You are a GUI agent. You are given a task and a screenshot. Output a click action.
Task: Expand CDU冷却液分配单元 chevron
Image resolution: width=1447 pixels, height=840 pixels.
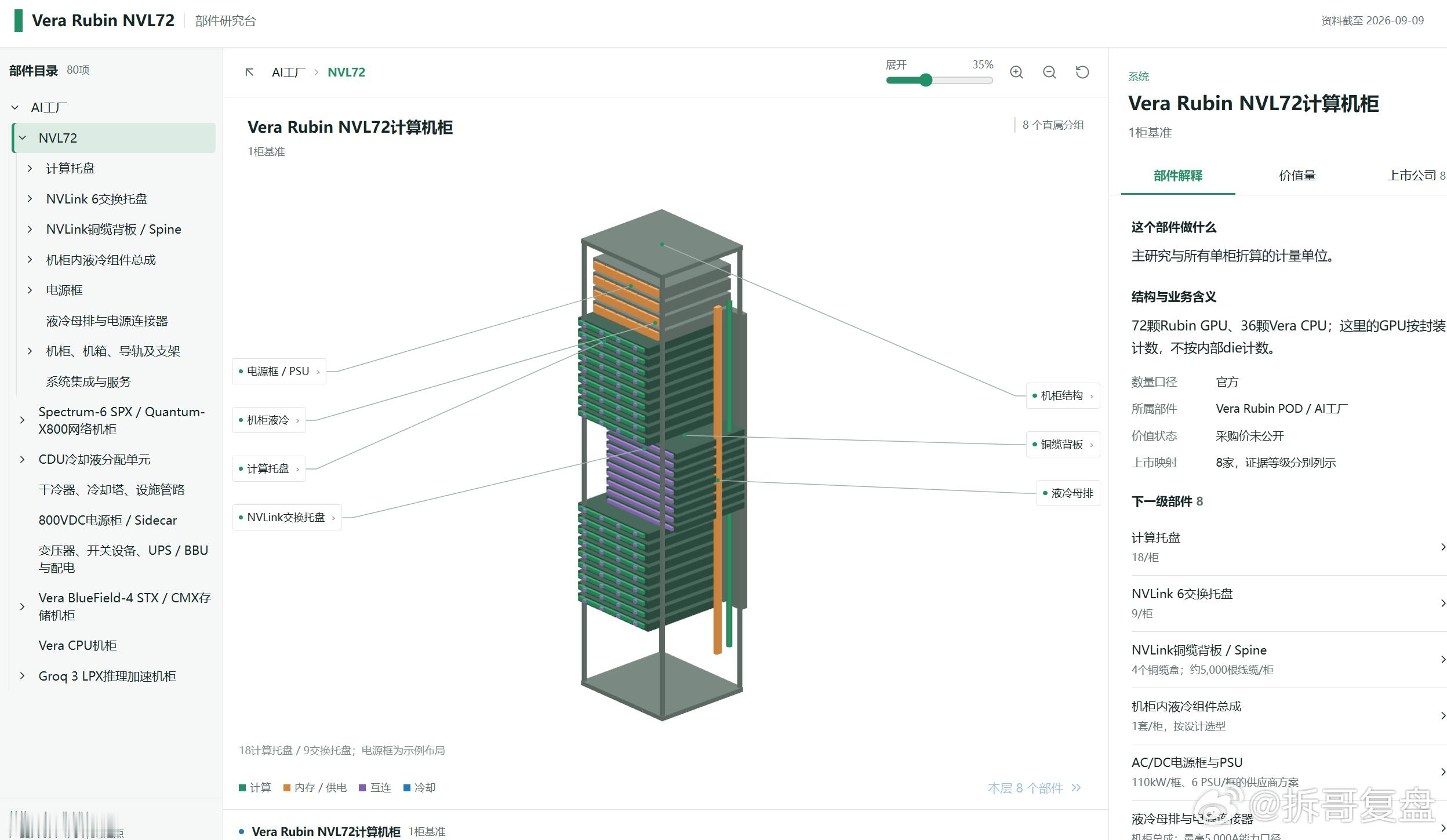pyautogui.click(x=23, y=460)
